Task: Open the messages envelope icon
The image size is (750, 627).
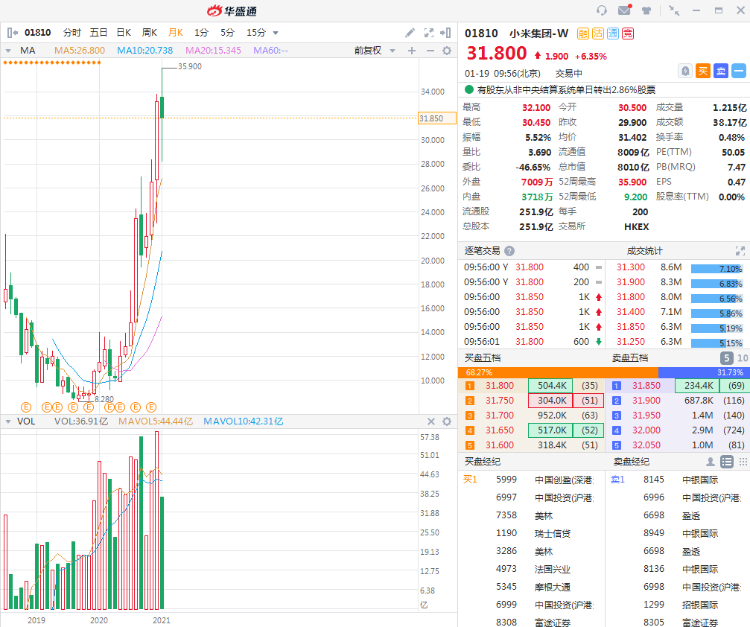Action: click(624, 10)
